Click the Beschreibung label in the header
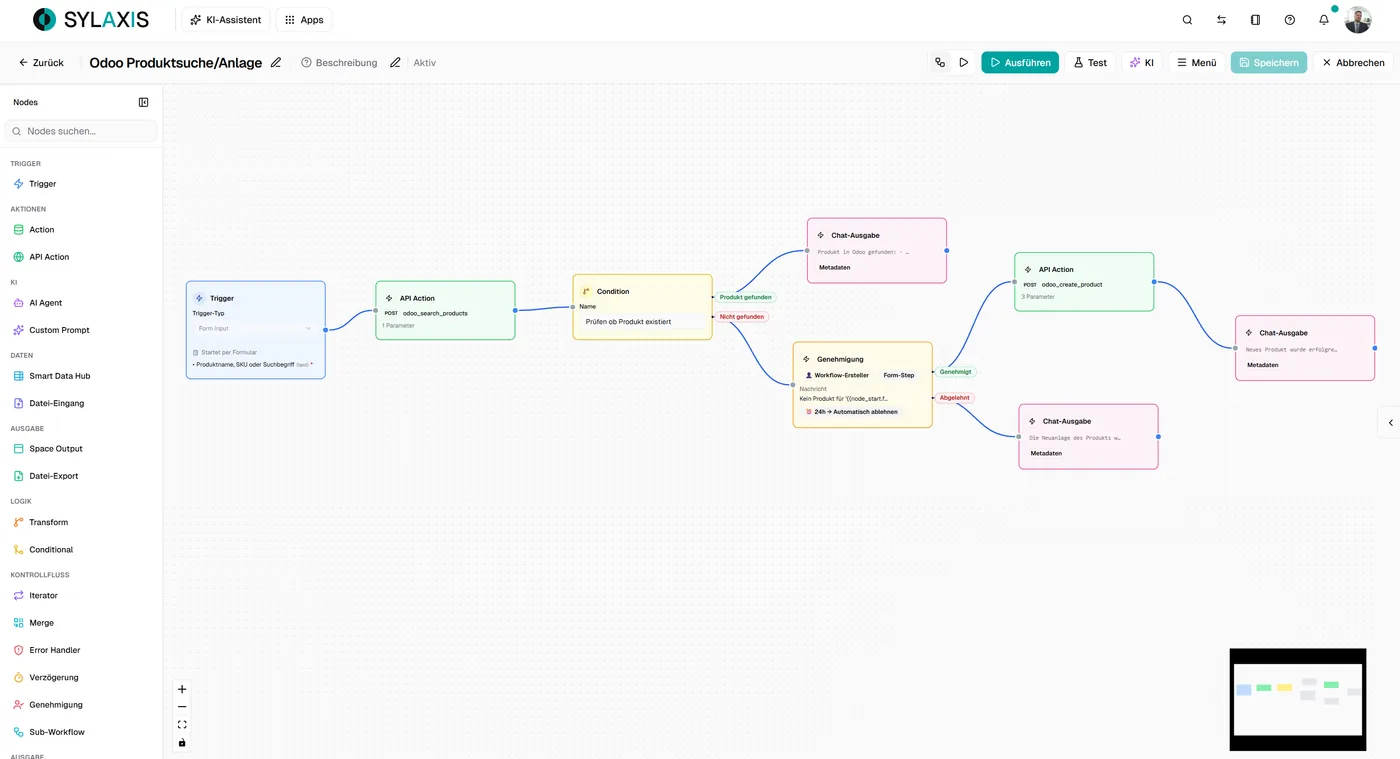The image size is (1400, 759). [346, 62]
